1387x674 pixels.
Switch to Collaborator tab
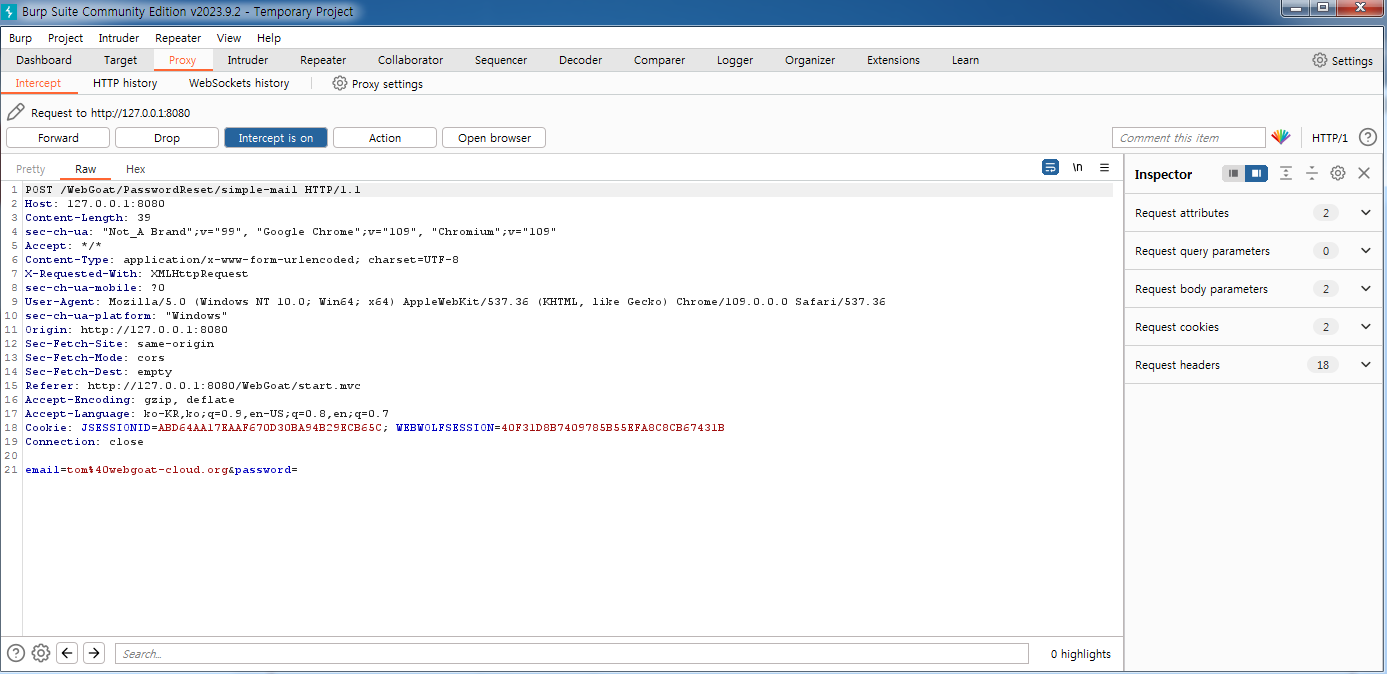pos(410,60)
